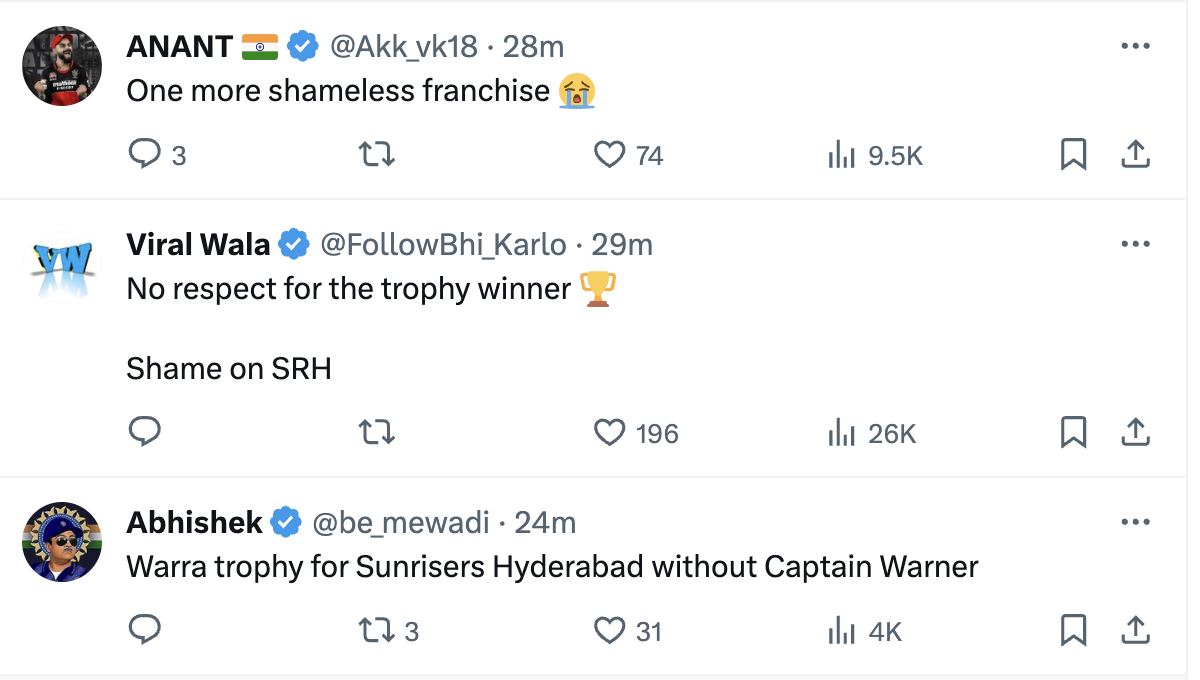1200x680 pixels.
Task: Bookmark ANANT's tweet
Action: tap(1073, 154)
